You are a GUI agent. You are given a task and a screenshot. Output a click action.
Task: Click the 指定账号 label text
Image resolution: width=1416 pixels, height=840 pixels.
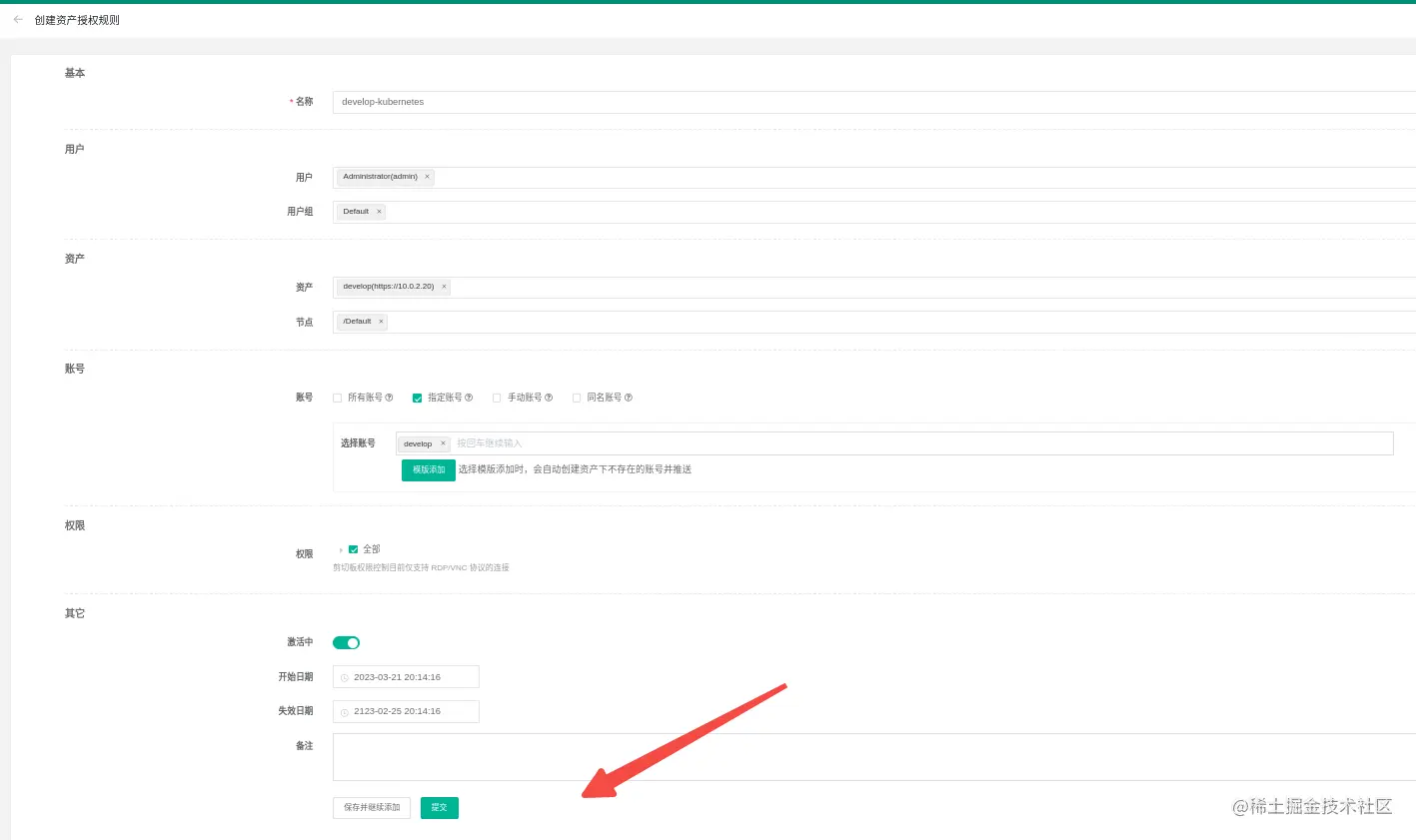pos(445,398)
